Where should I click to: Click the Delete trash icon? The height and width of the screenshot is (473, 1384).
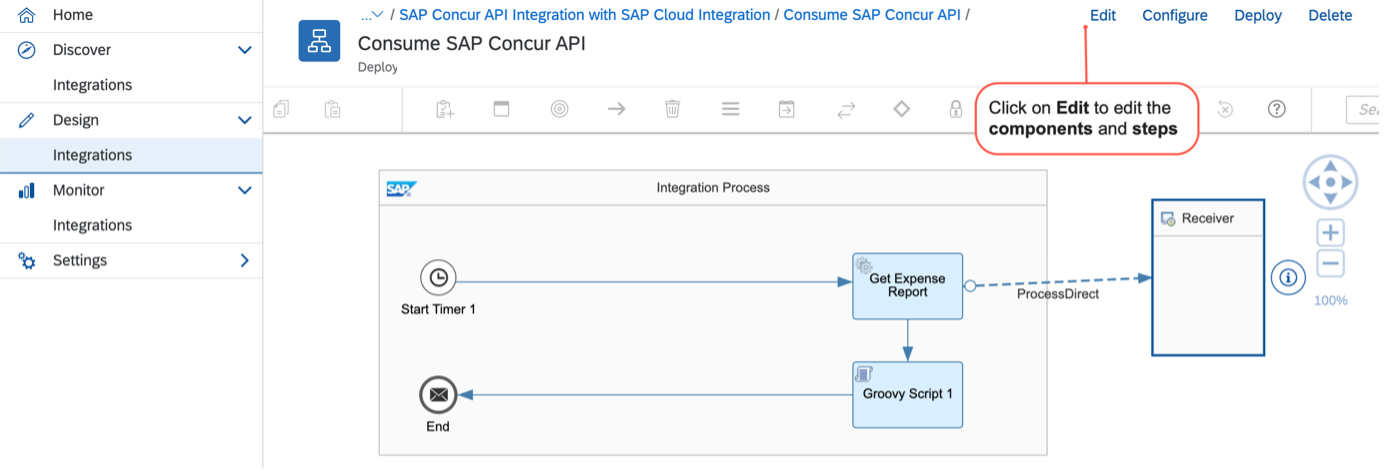coord(673,109)
